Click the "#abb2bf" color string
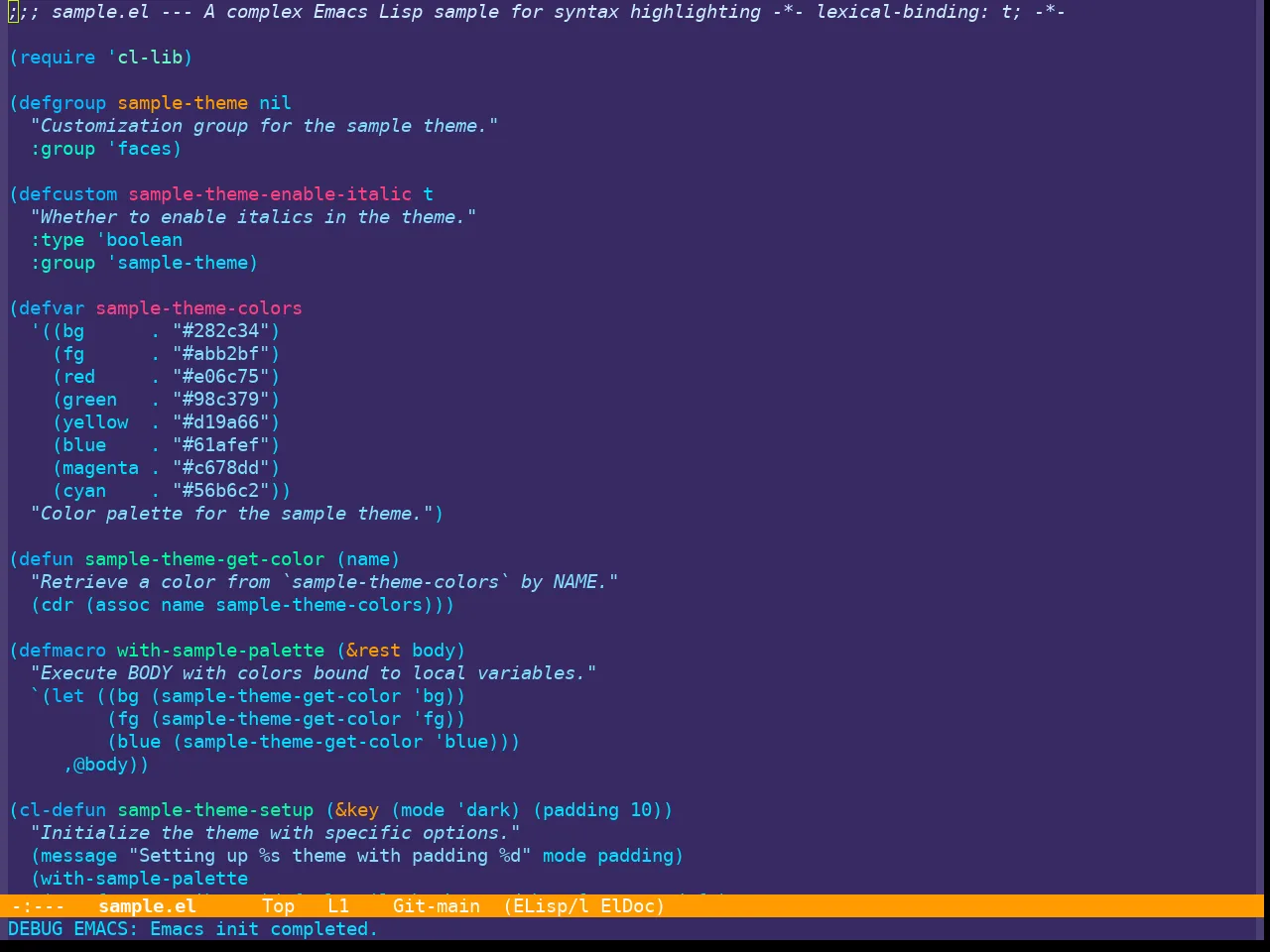 tap(220, 354)
